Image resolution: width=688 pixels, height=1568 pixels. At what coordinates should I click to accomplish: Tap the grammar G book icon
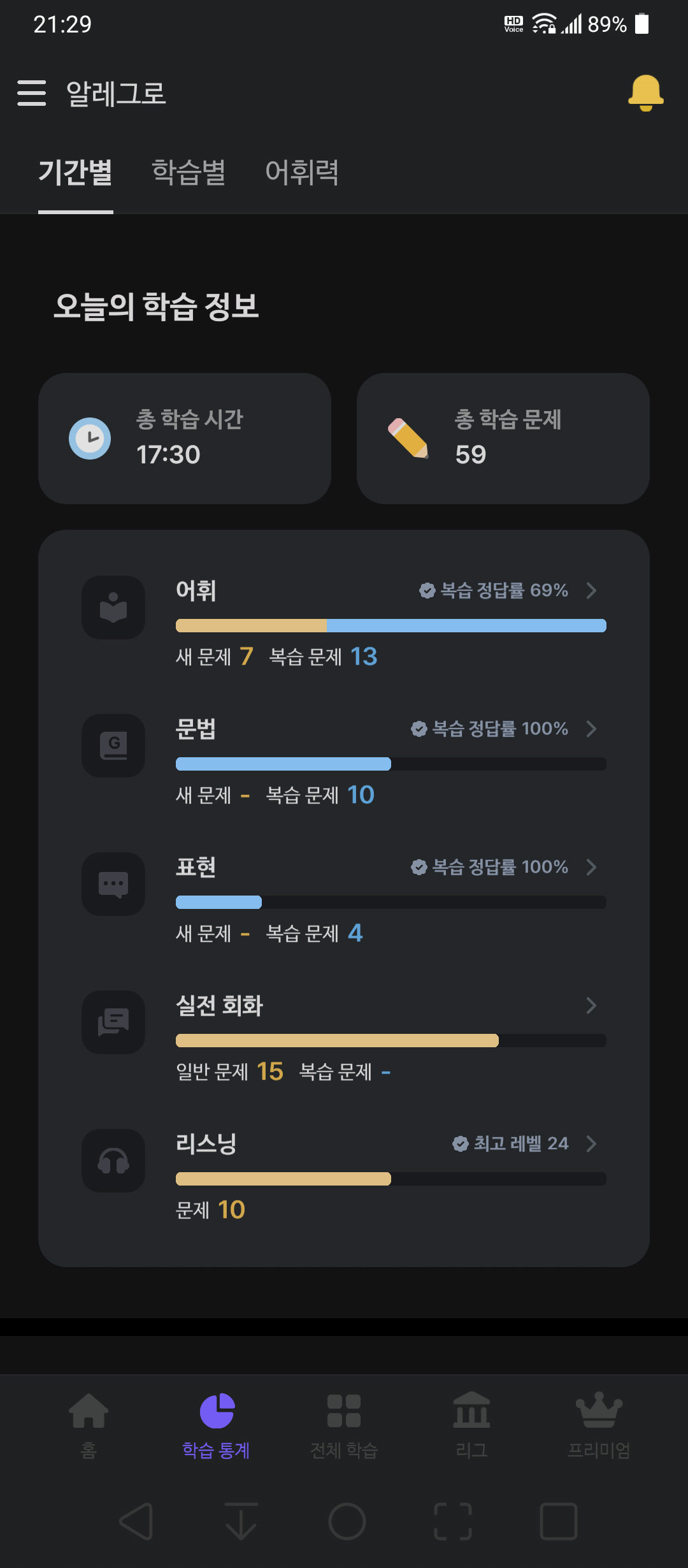(113, 746)
